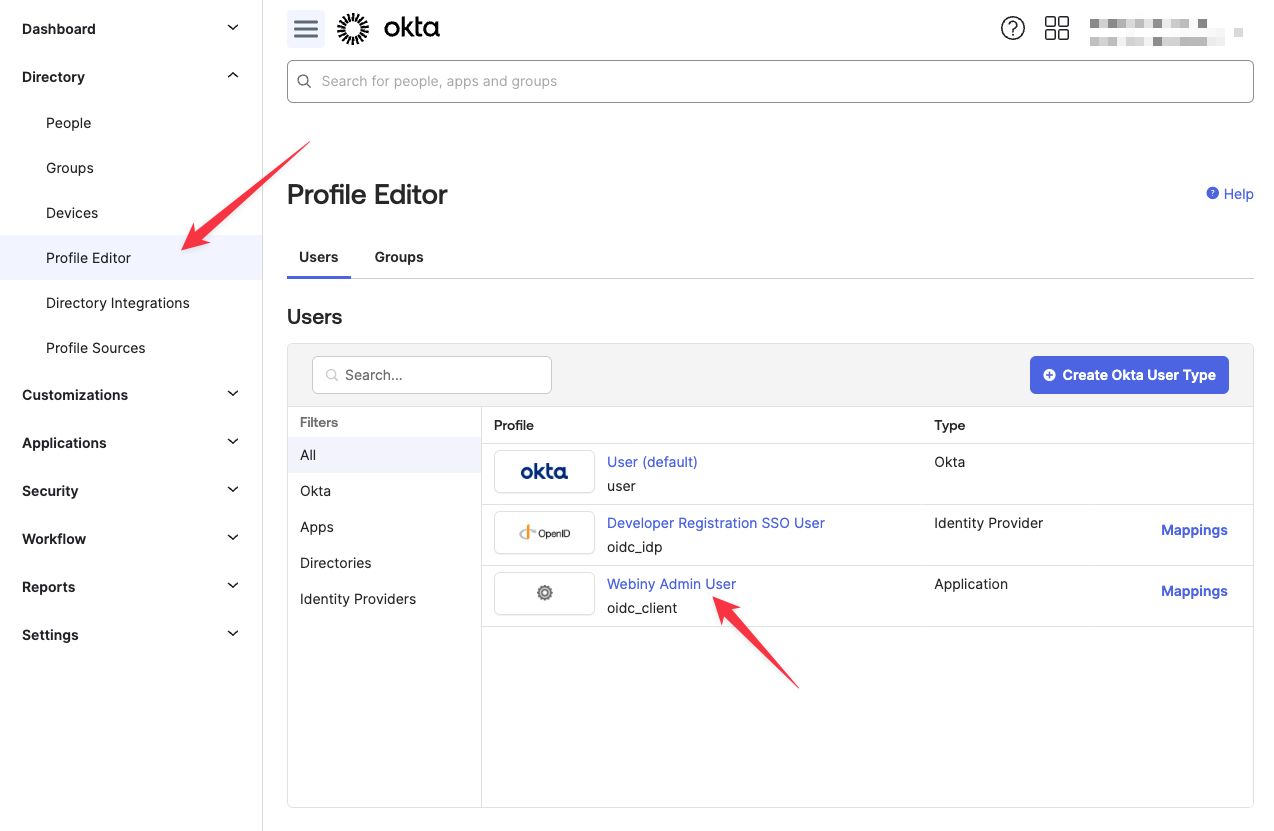The width and height of the screenshot is (1274, 831).
Task: Click the Help link icon
Action: click(1212, 193)
